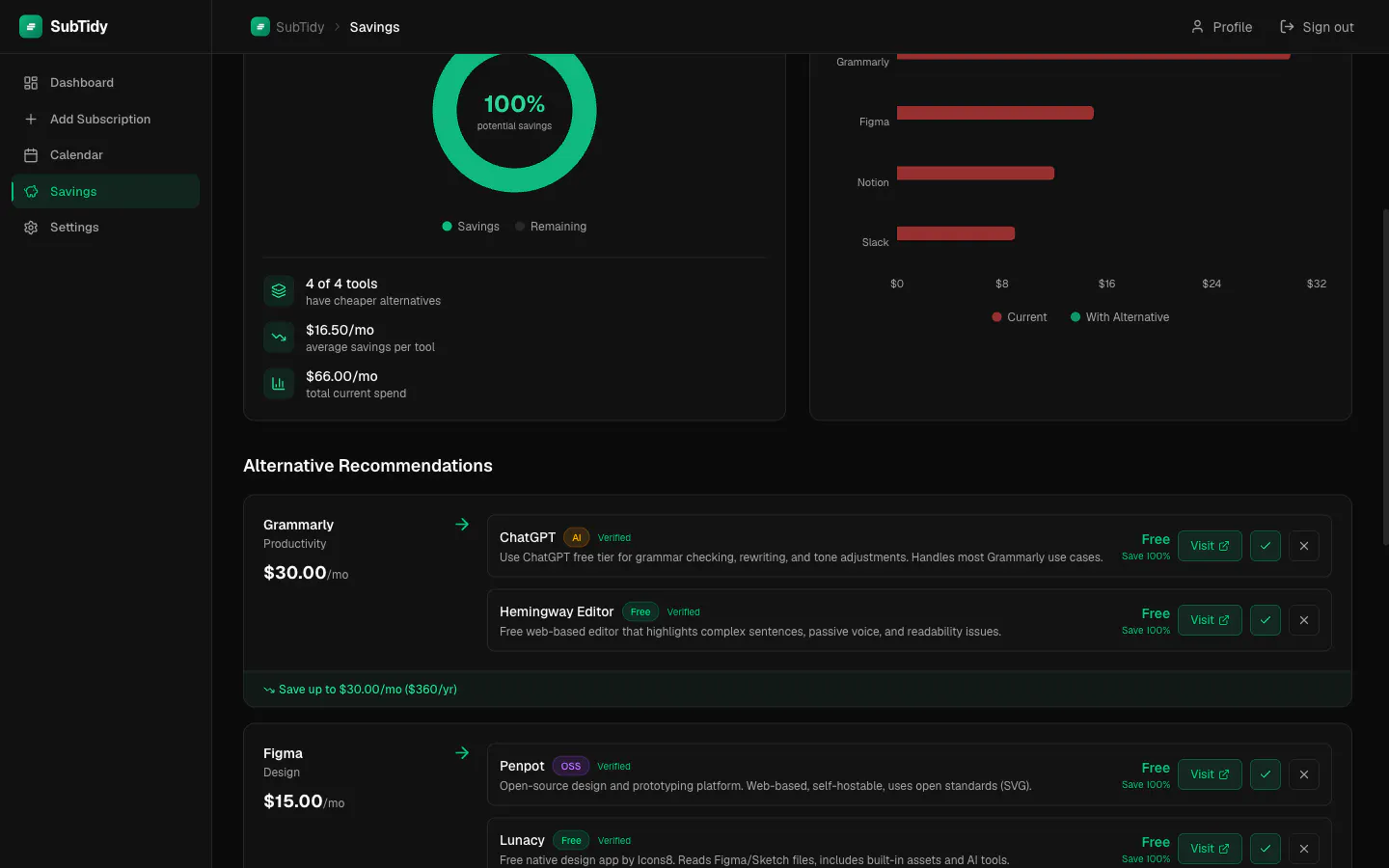Open the Dashboard page
1389x868 pixels.
(105, 83)
